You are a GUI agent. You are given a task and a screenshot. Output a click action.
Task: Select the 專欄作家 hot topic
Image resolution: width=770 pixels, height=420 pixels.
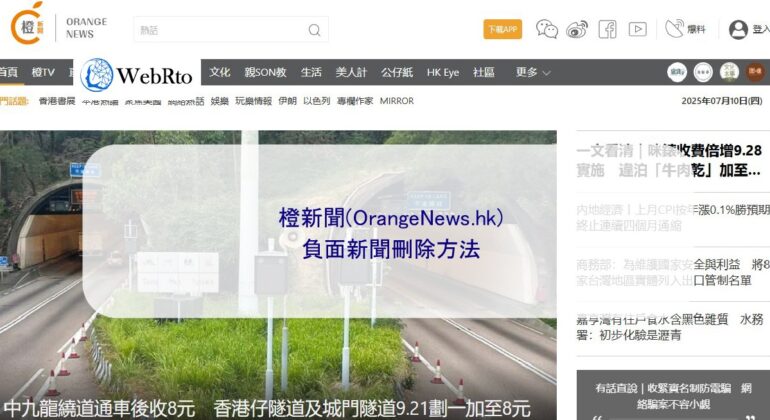tap(355, 101)
